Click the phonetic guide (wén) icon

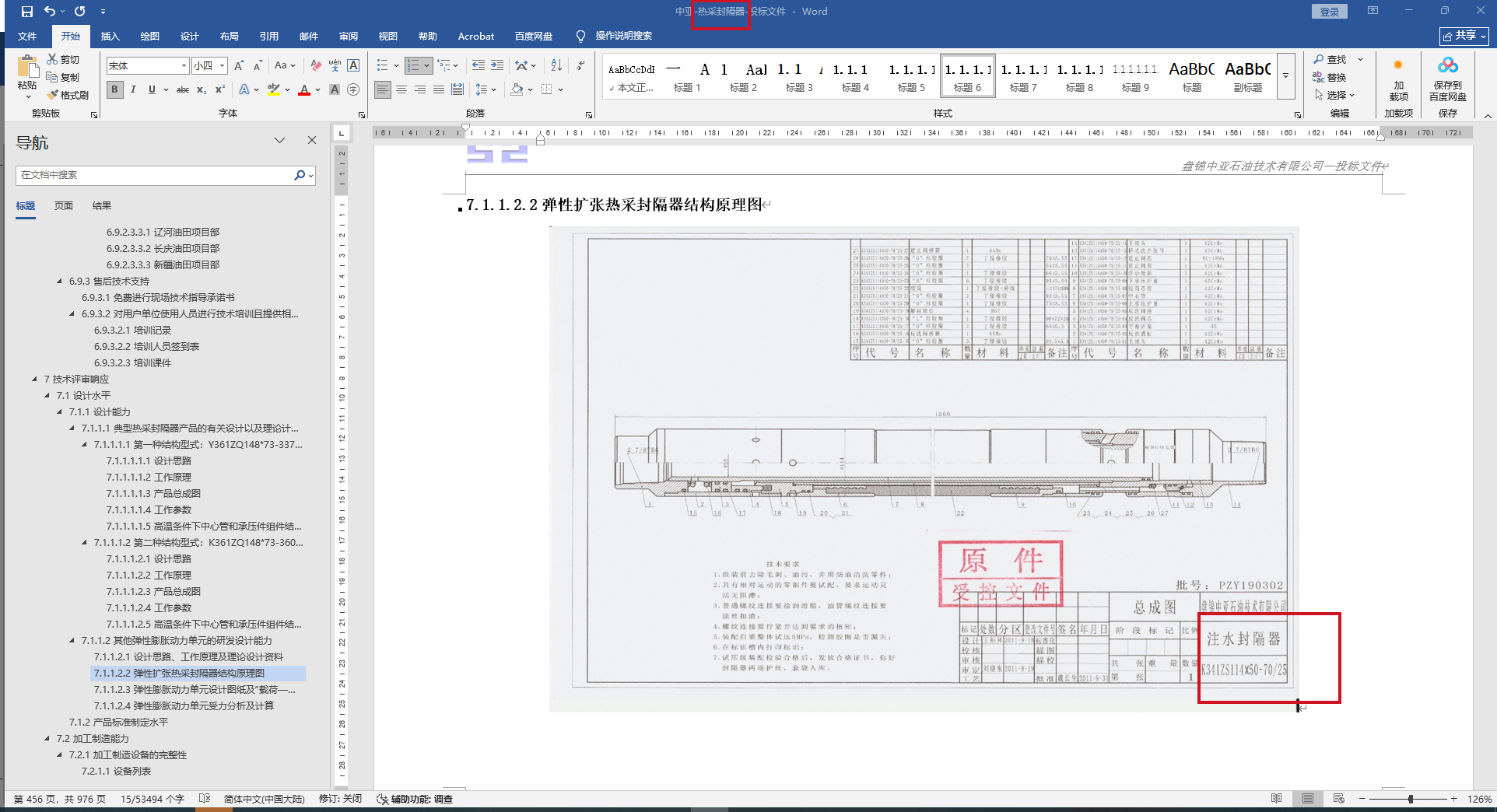(x=335, y=66)
